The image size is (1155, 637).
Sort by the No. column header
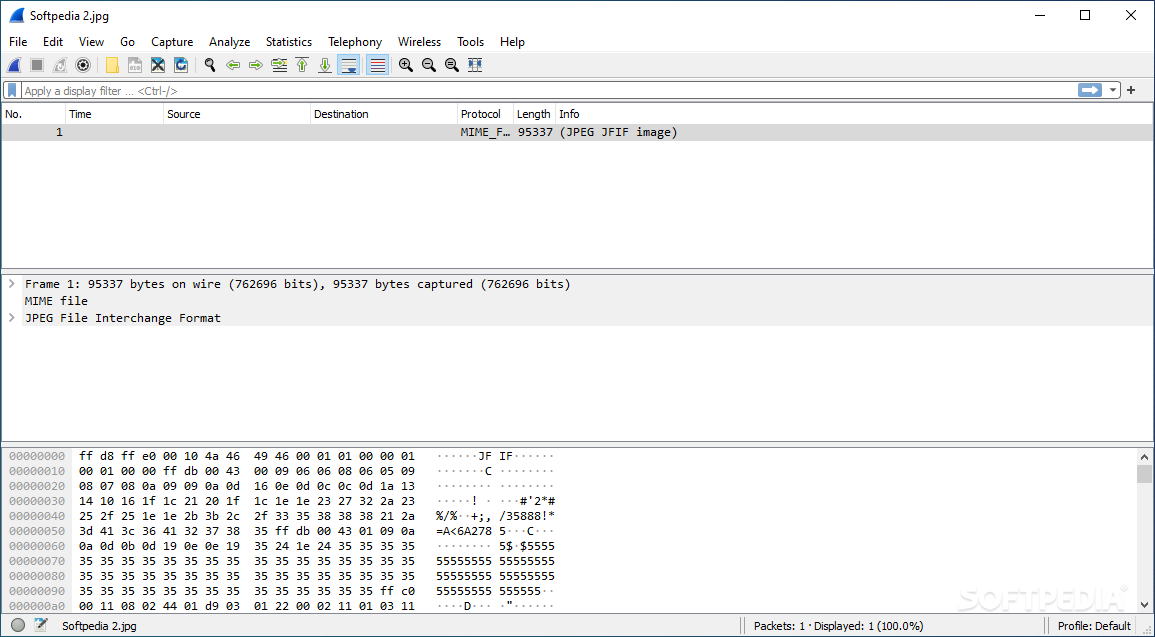click(x=33, y=114)
